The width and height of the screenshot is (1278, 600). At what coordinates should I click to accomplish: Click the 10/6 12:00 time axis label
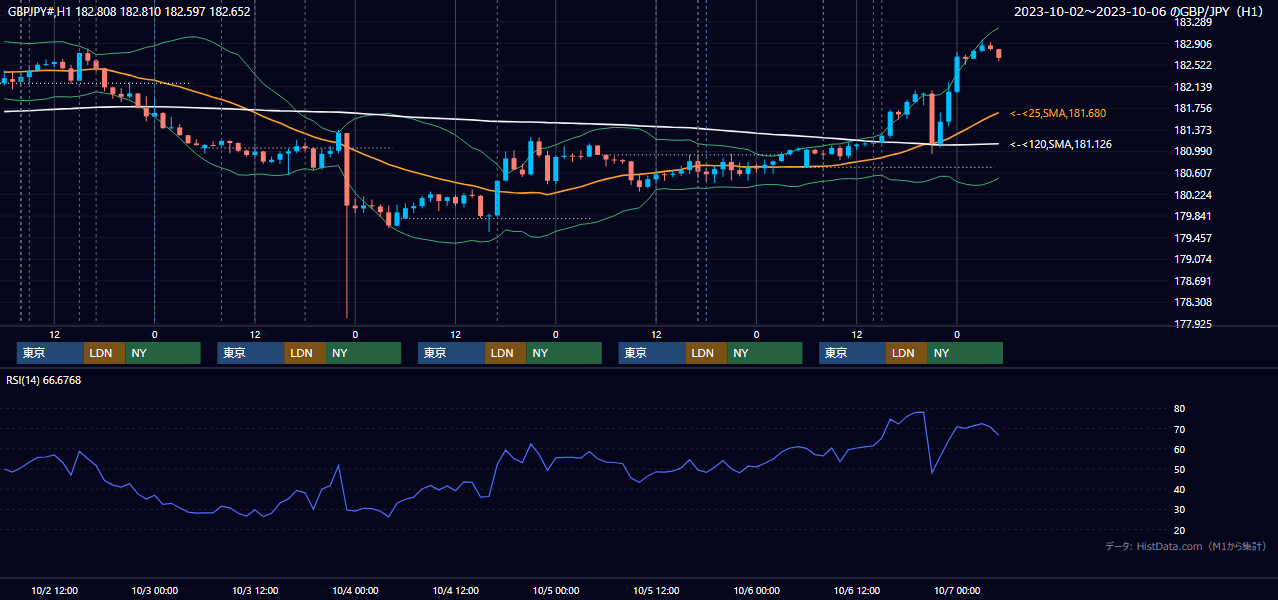click(x=857, y=591)
